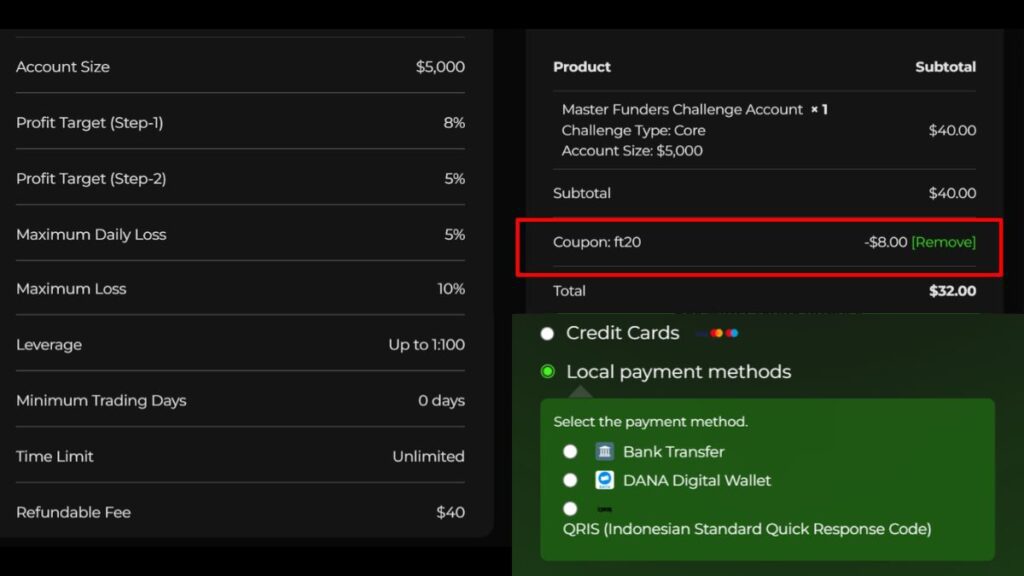This screenshot has width=1024, height=576.
Task: Click the Product column header
Action: [x=582, y=67]
